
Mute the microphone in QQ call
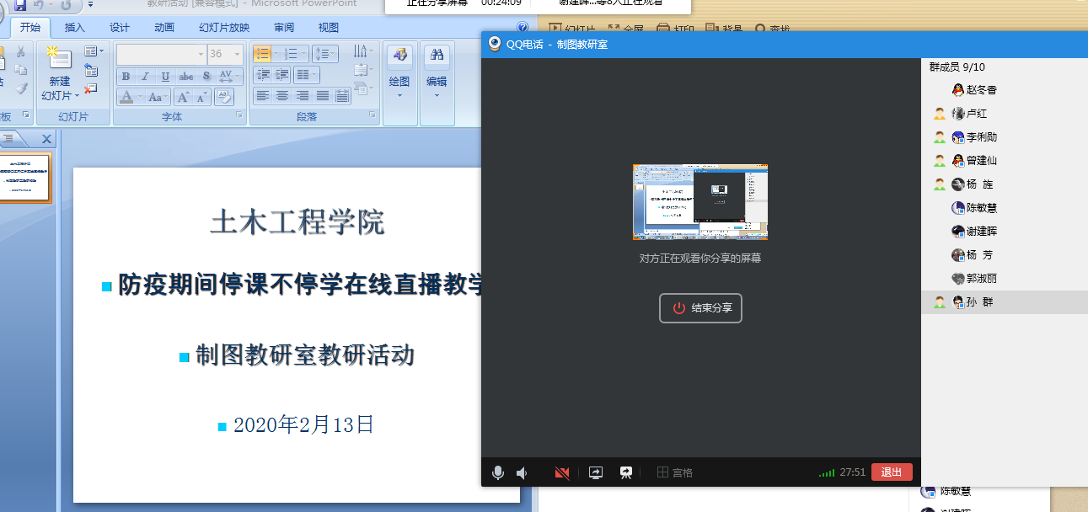[497, 472]
